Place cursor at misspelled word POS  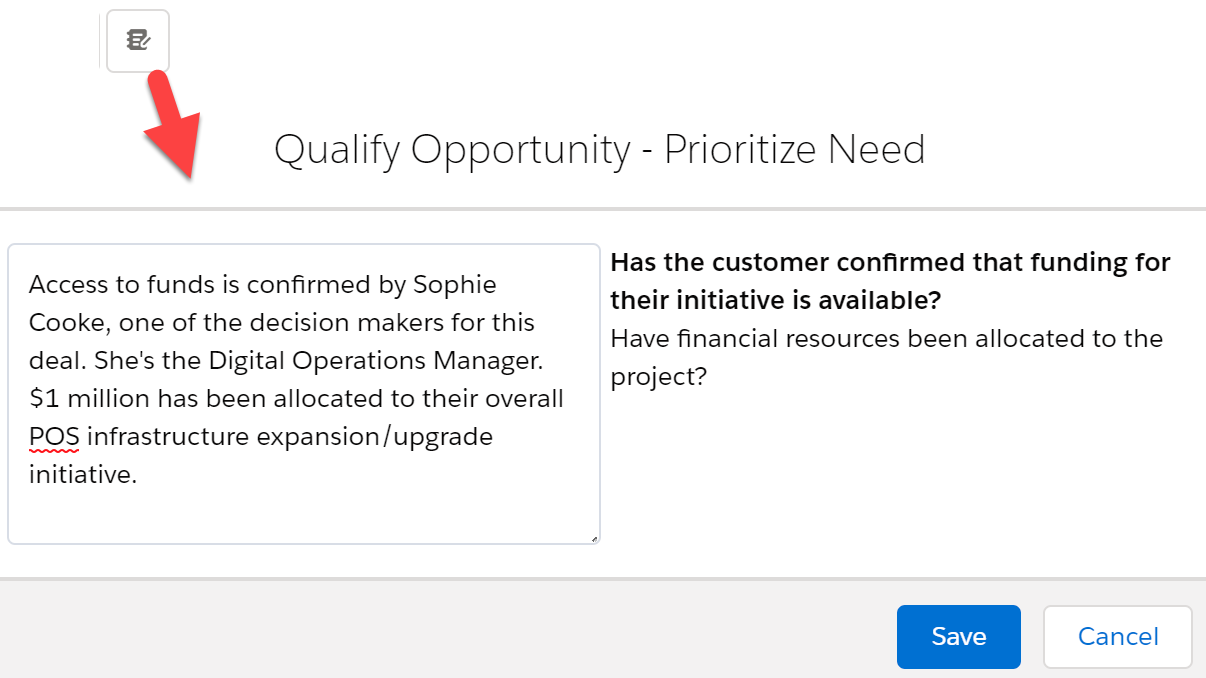[54, 437]
